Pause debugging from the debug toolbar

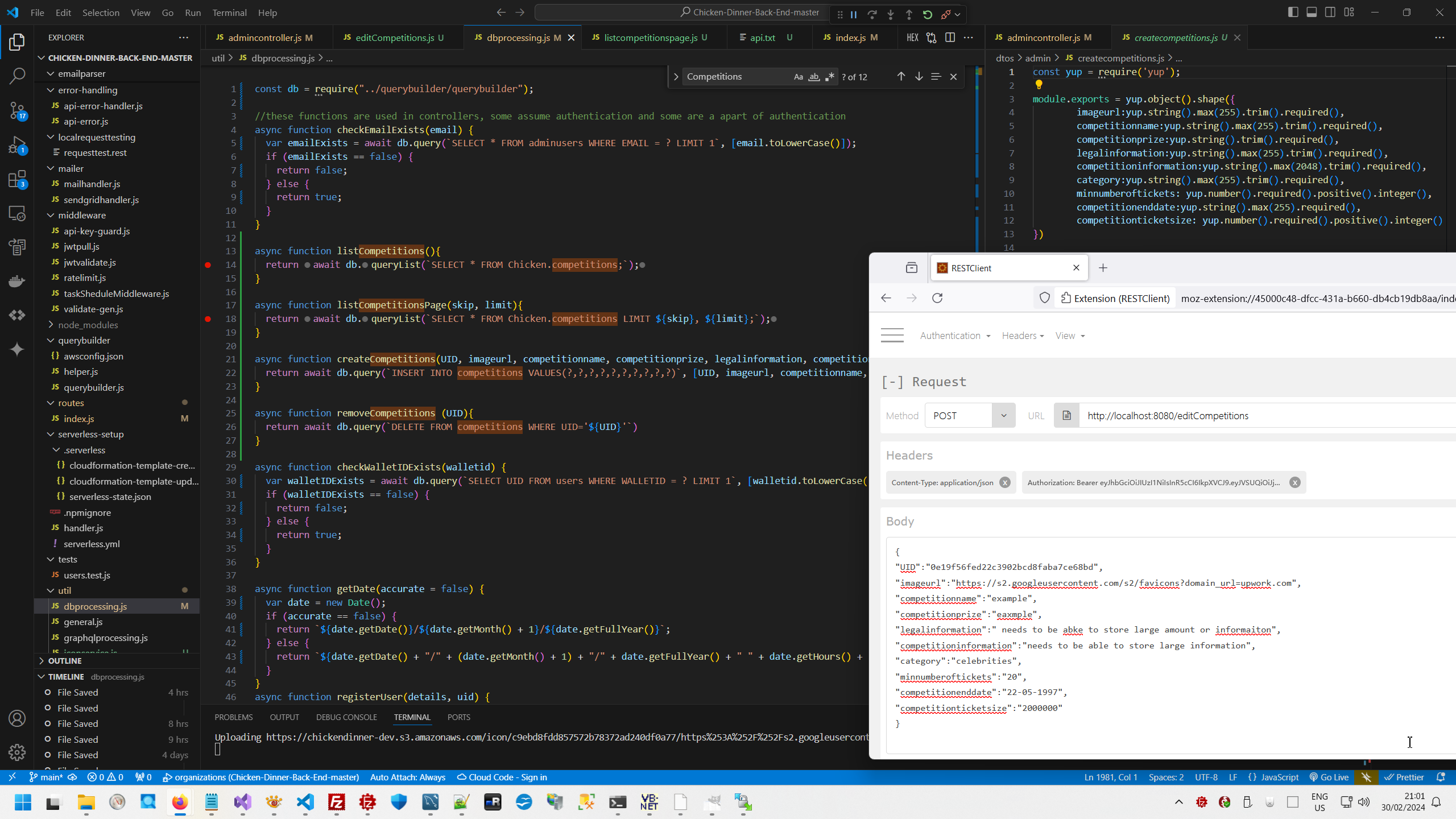pyautogui.click(x=854, y=15)
